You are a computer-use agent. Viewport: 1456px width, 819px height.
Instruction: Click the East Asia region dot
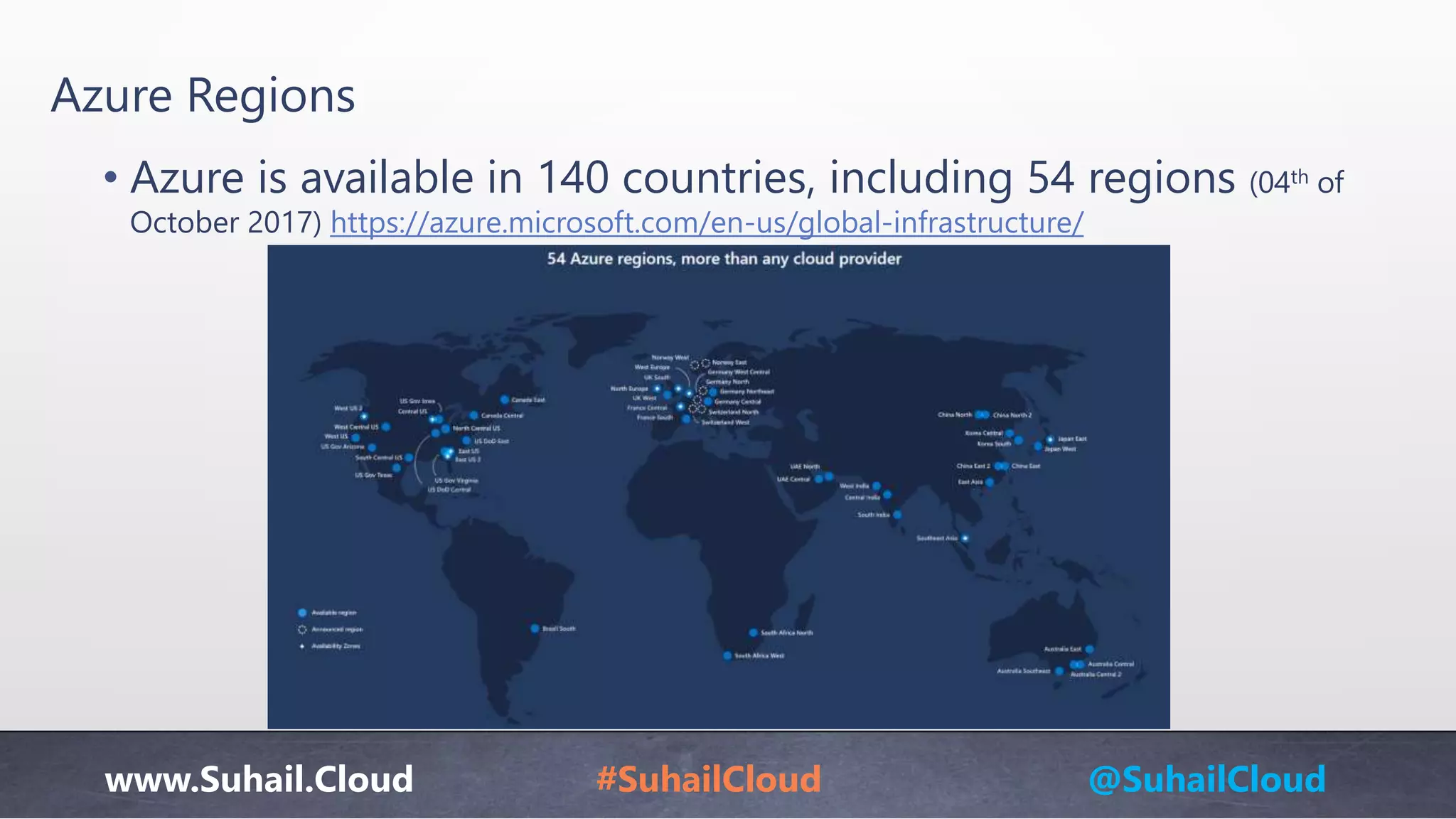[990, 482]
